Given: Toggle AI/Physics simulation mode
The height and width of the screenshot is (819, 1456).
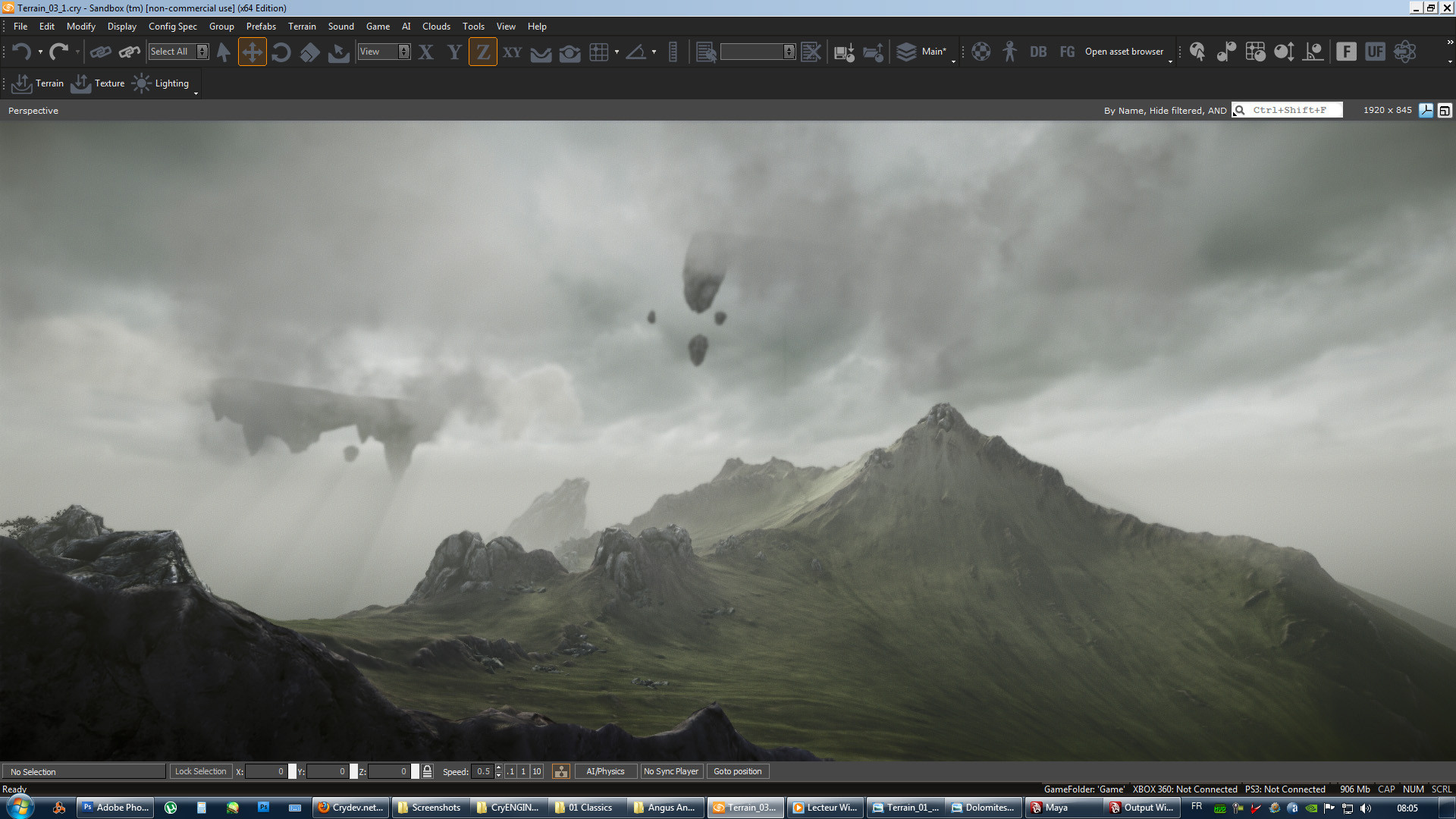Looking at the screenshot, I should (x=605, y=771).
